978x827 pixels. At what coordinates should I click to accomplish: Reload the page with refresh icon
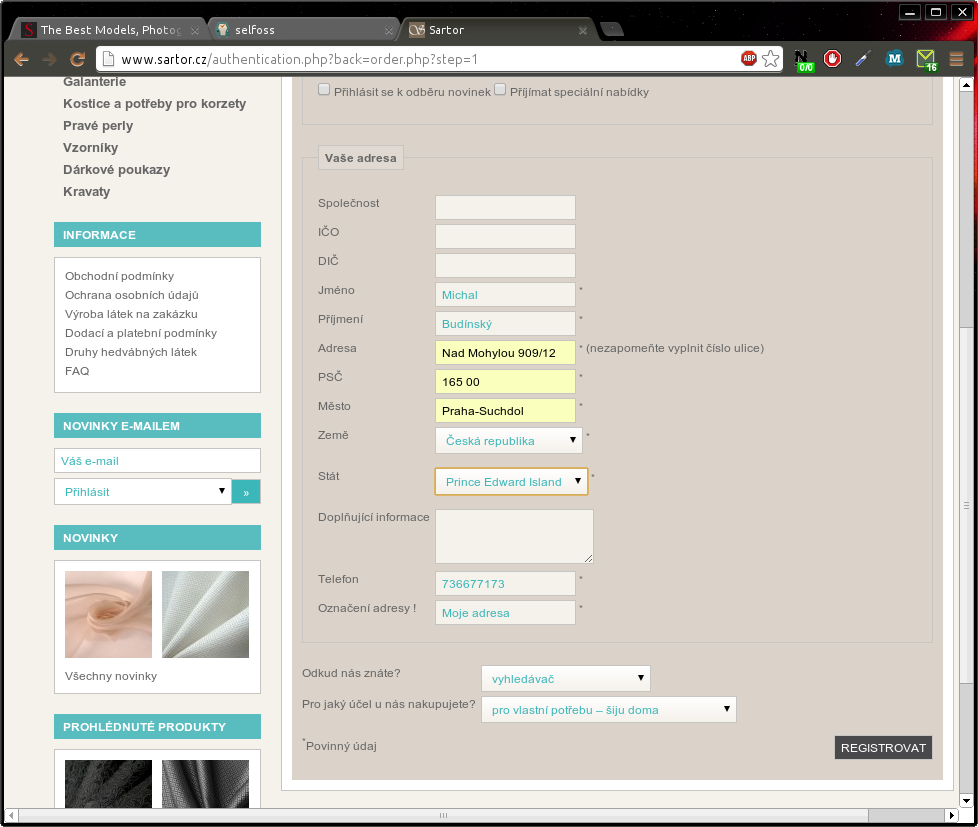click(77, 59)
